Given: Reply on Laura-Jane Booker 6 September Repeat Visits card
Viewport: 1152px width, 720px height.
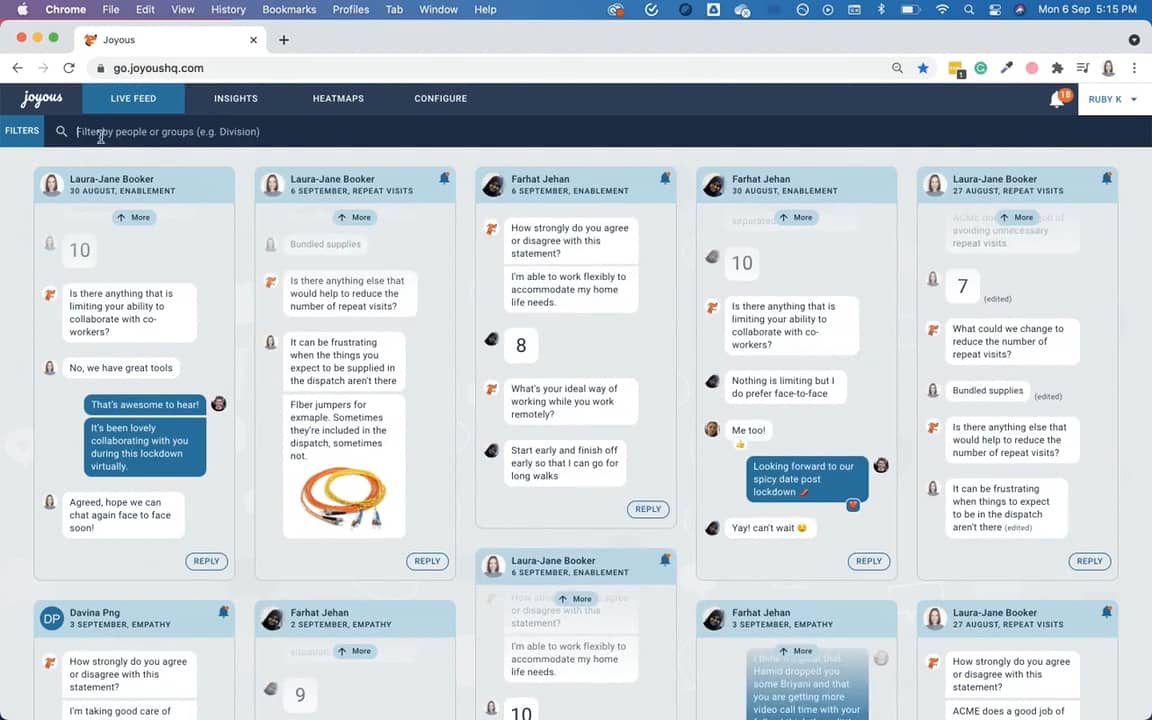Looking at the screenshot, I should click(x=427, y=561).
